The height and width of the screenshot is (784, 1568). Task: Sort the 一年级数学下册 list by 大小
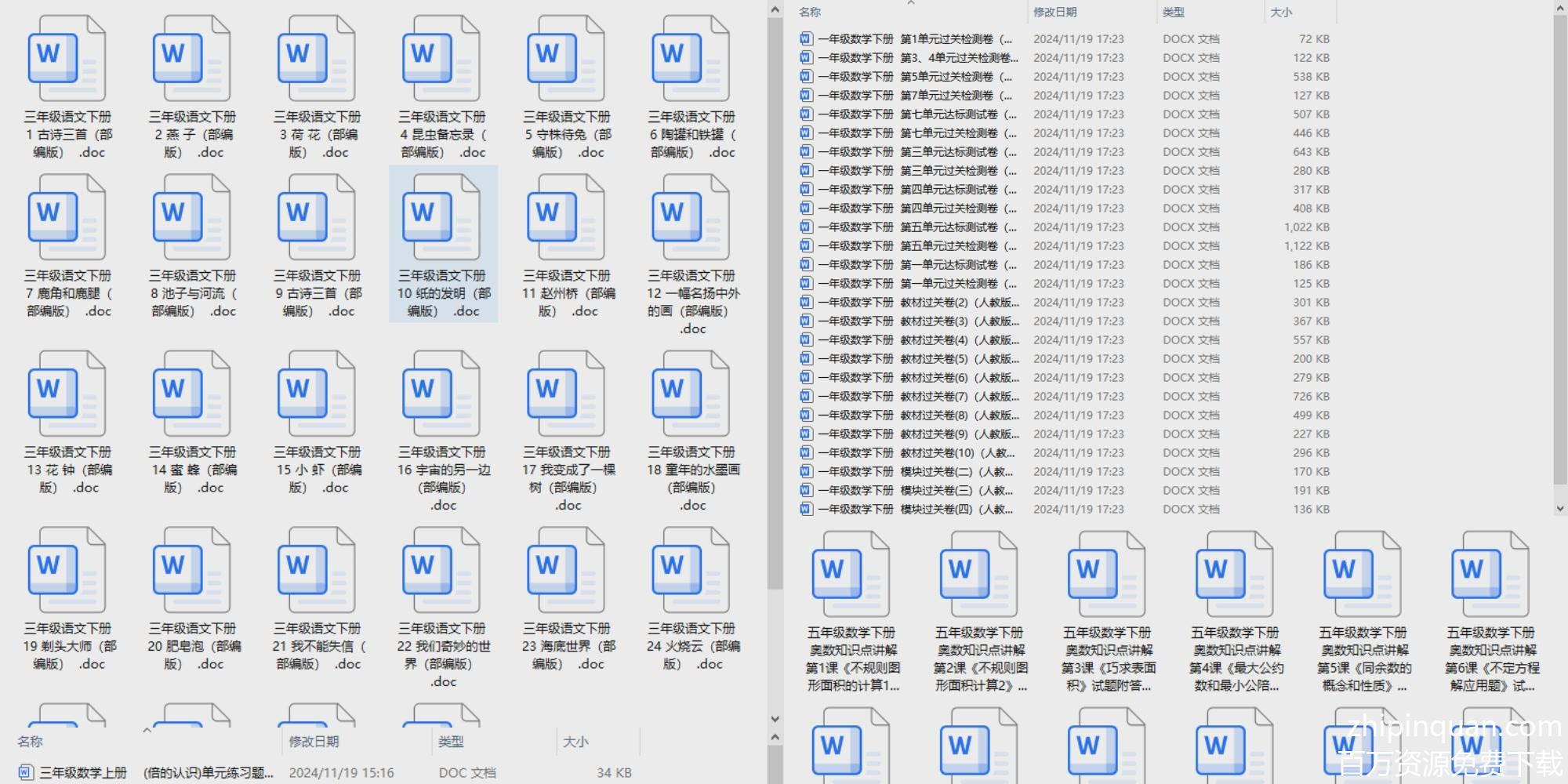click(x=1281, y=13)
